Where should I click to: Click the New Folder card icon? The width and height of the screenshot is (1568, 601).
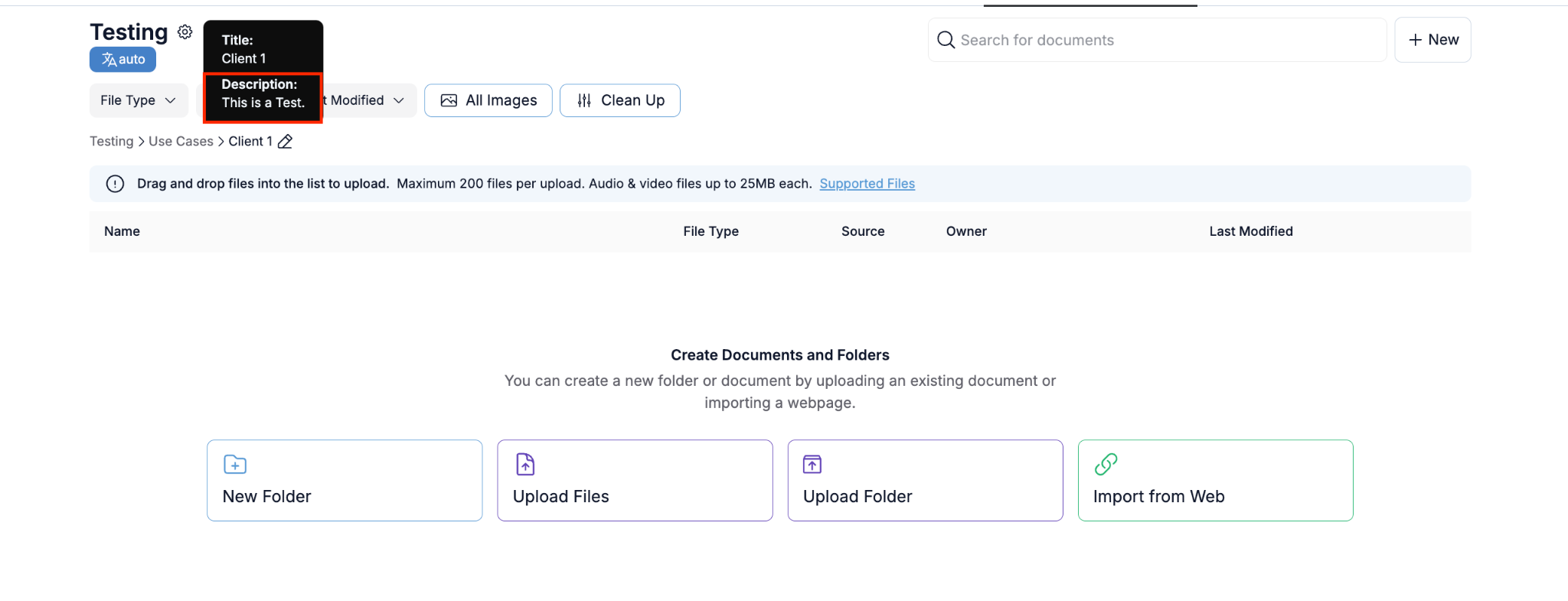click(x=234, y=465)
